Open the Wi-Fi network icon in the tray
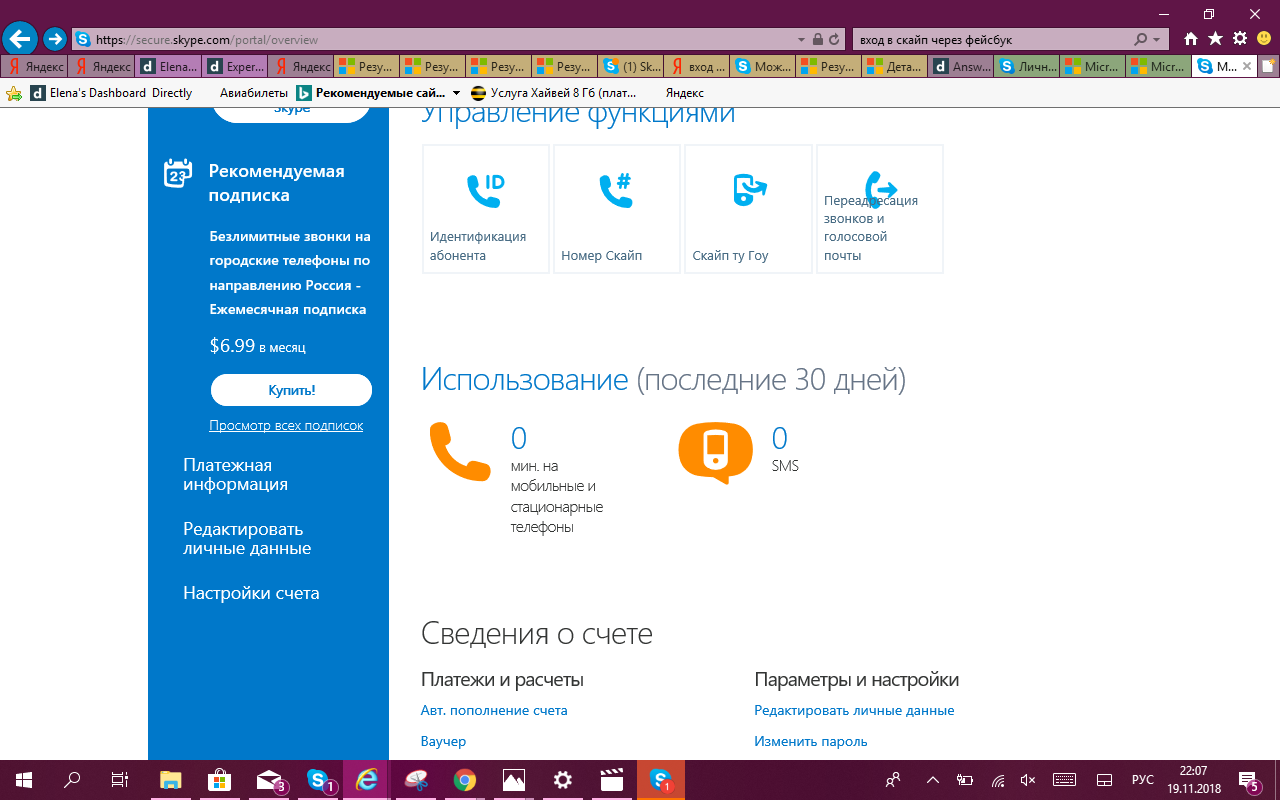The width and height of the screenshot is (1280, 800). point(997,780)
